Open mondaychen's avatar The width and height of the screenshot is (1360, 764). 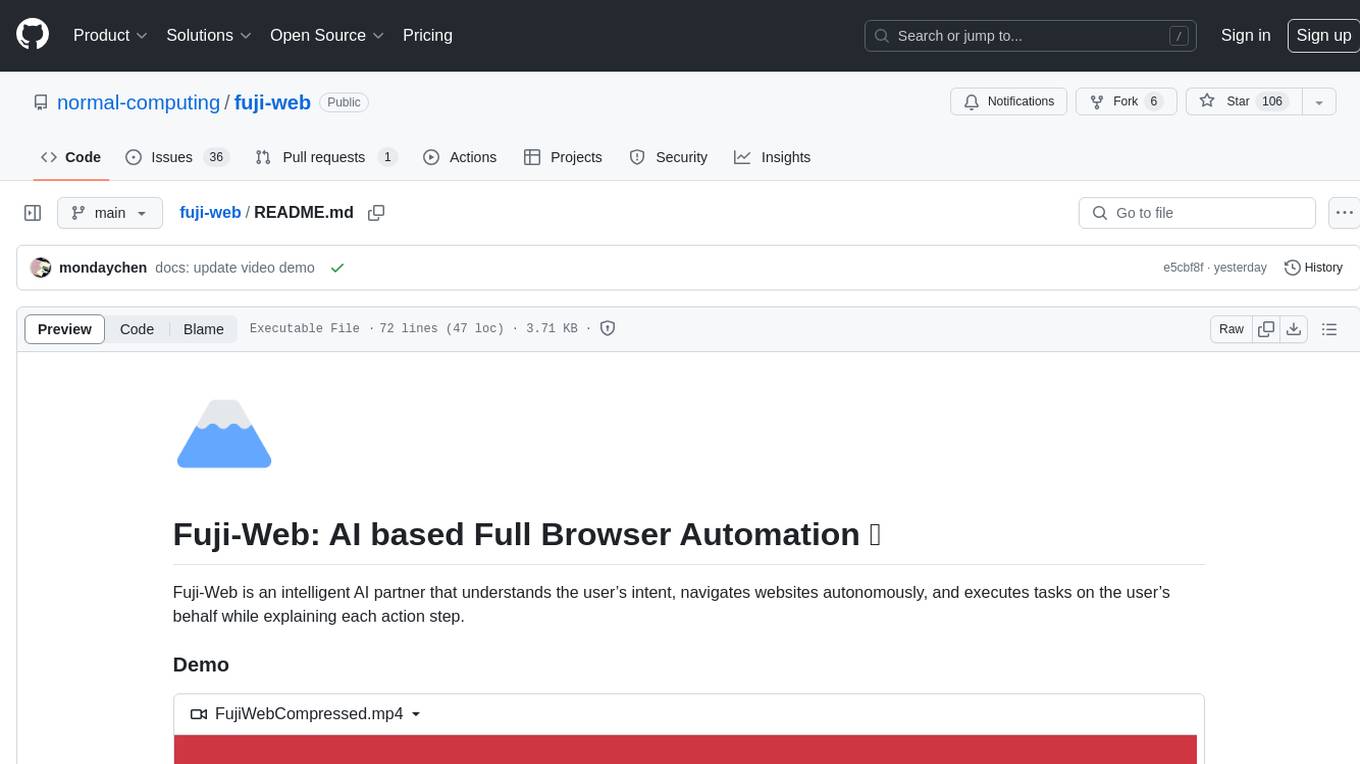coord(41,268)
